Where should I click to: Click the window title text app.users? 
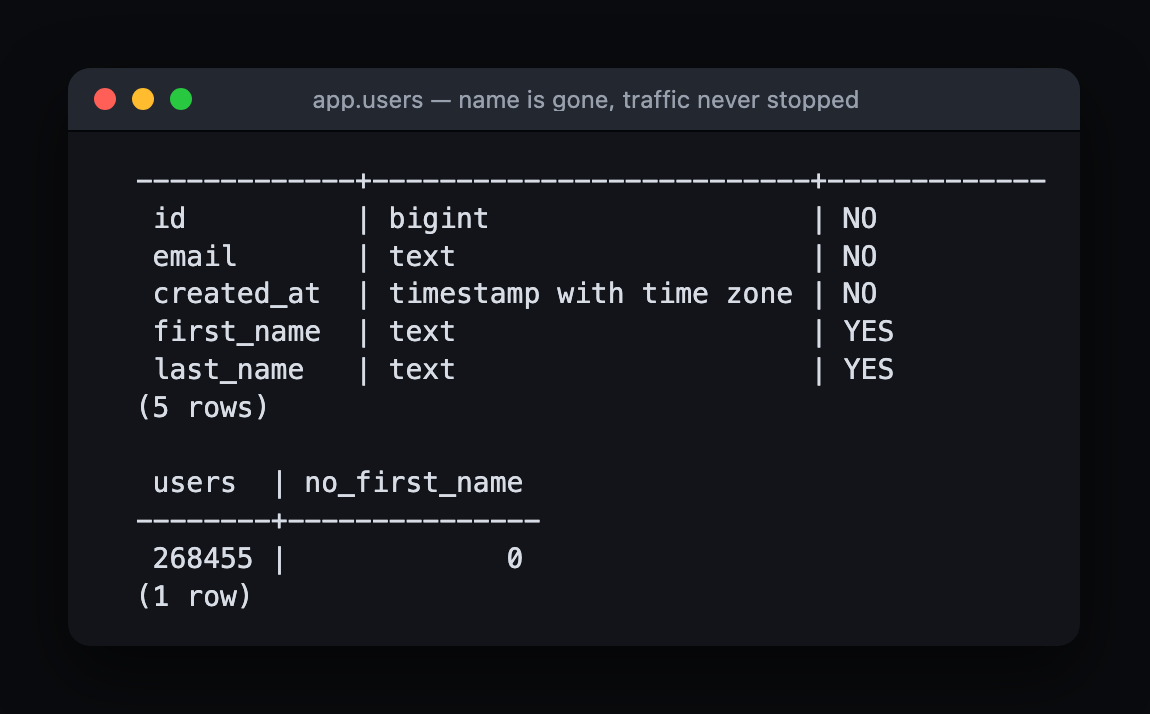tap(367, 100)
